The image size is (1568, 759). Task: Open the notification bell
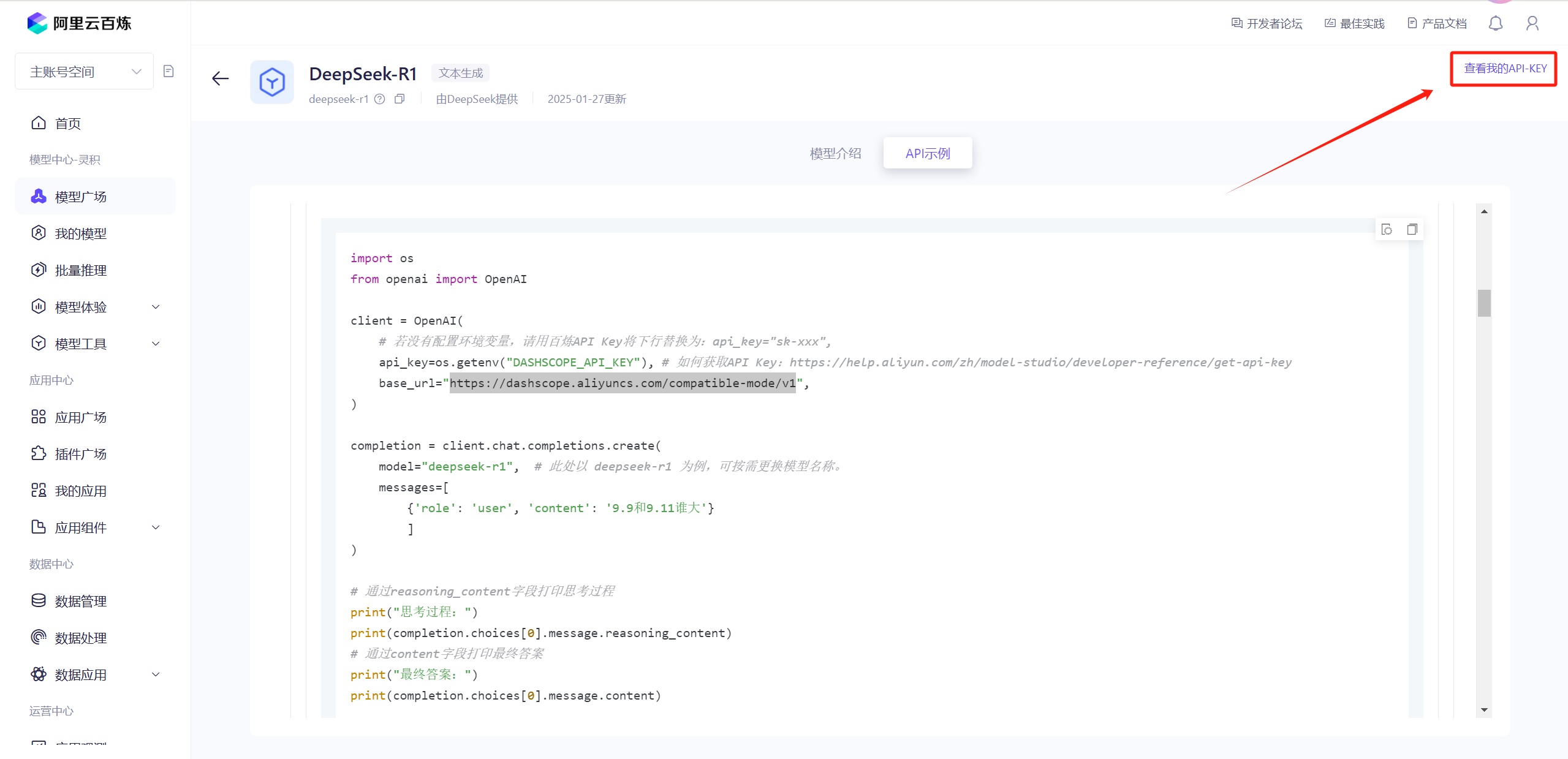pyautogui.click(x=1495, y=23)
